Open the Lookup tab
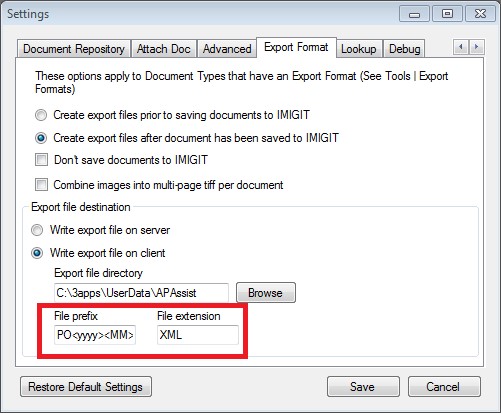The image size is (501, 413). [x=359, y=49]
